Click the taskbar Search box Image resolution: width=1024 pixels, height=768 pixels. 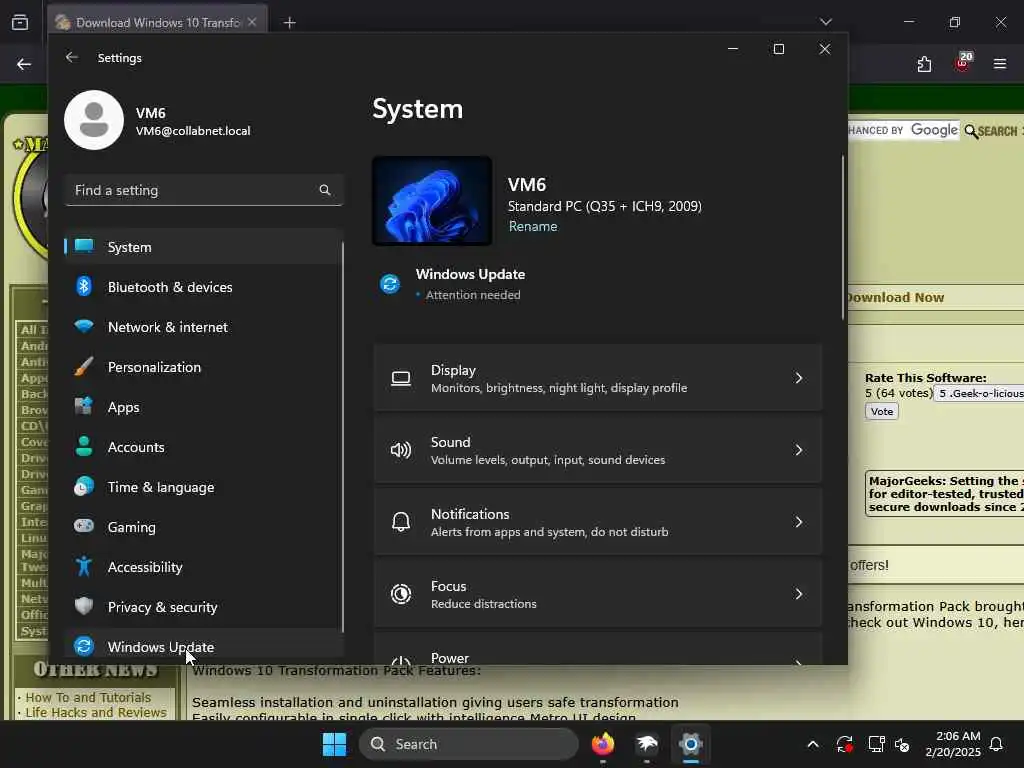coord(469,744)
